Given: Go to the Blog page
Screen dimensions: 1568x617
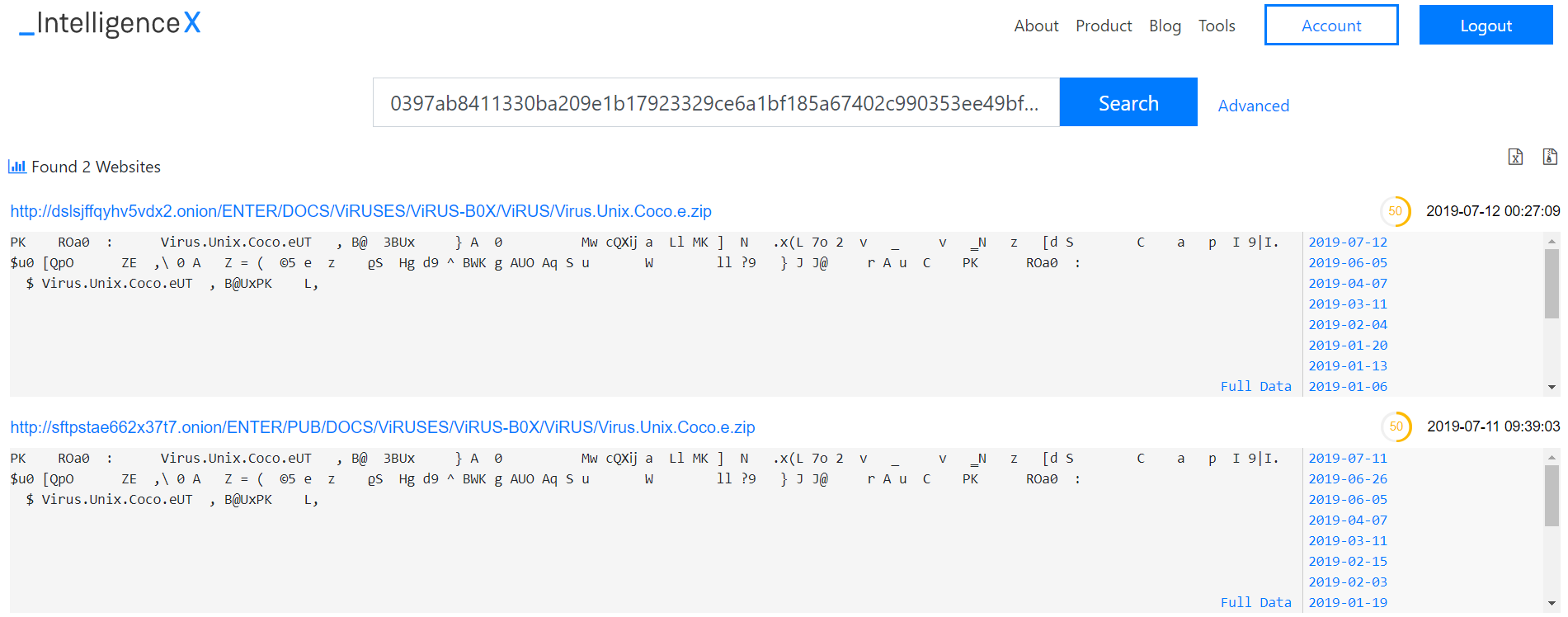Looking at the screenshot, I should tap(1165, 26).
